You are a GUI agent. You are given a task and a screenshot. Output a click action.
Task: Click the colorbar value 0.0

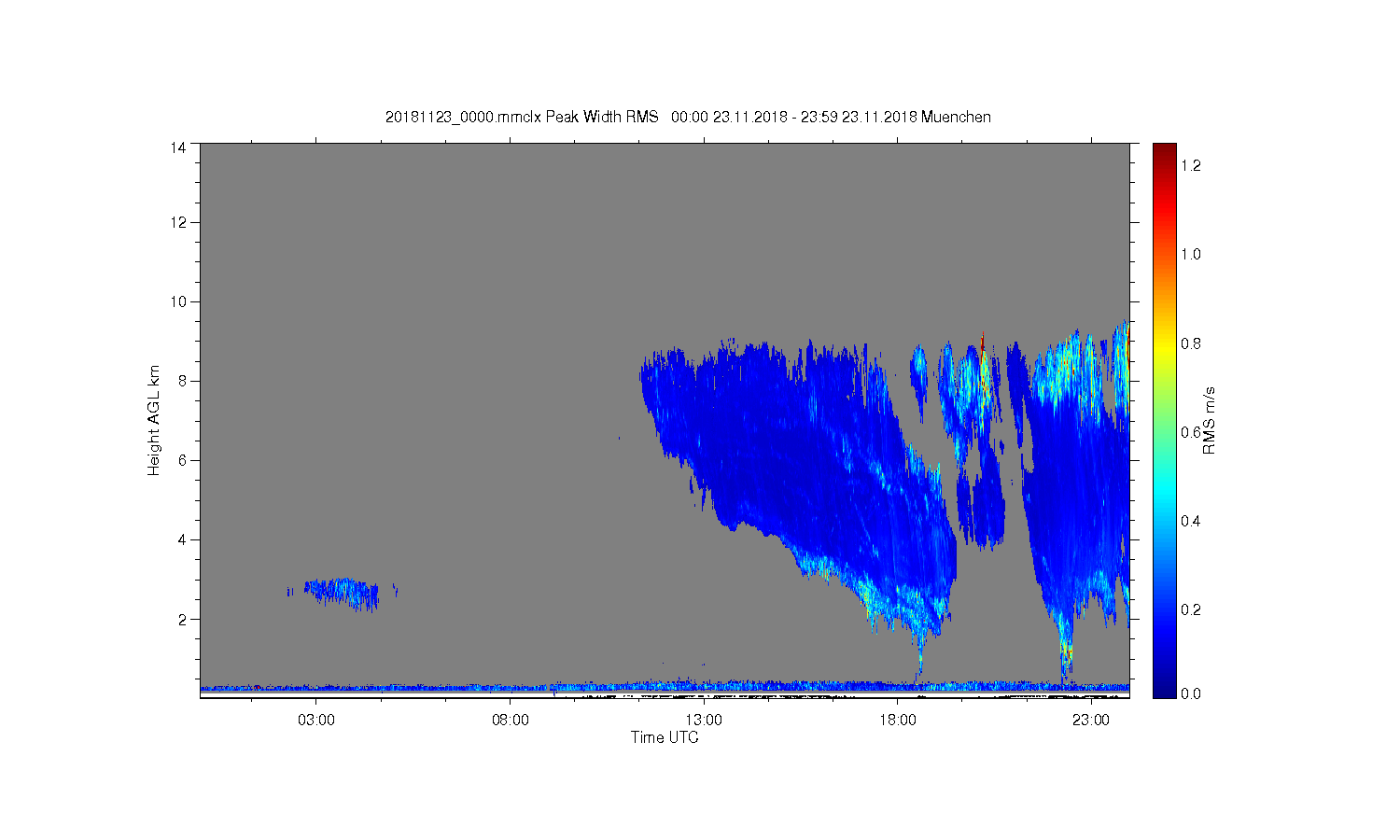tap(1191, 693)
